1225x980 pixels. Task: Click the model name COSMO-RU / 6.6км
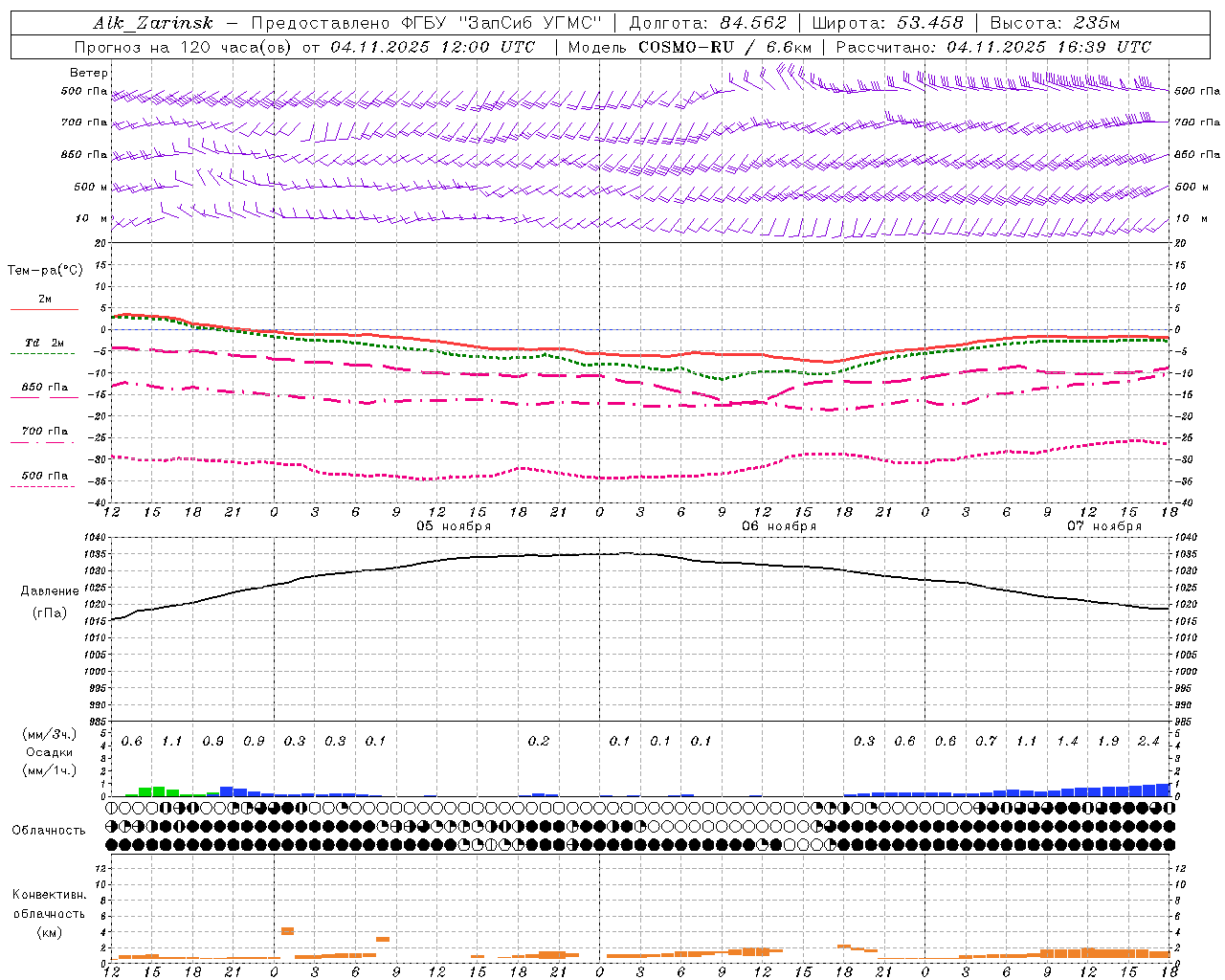point(724,47)
